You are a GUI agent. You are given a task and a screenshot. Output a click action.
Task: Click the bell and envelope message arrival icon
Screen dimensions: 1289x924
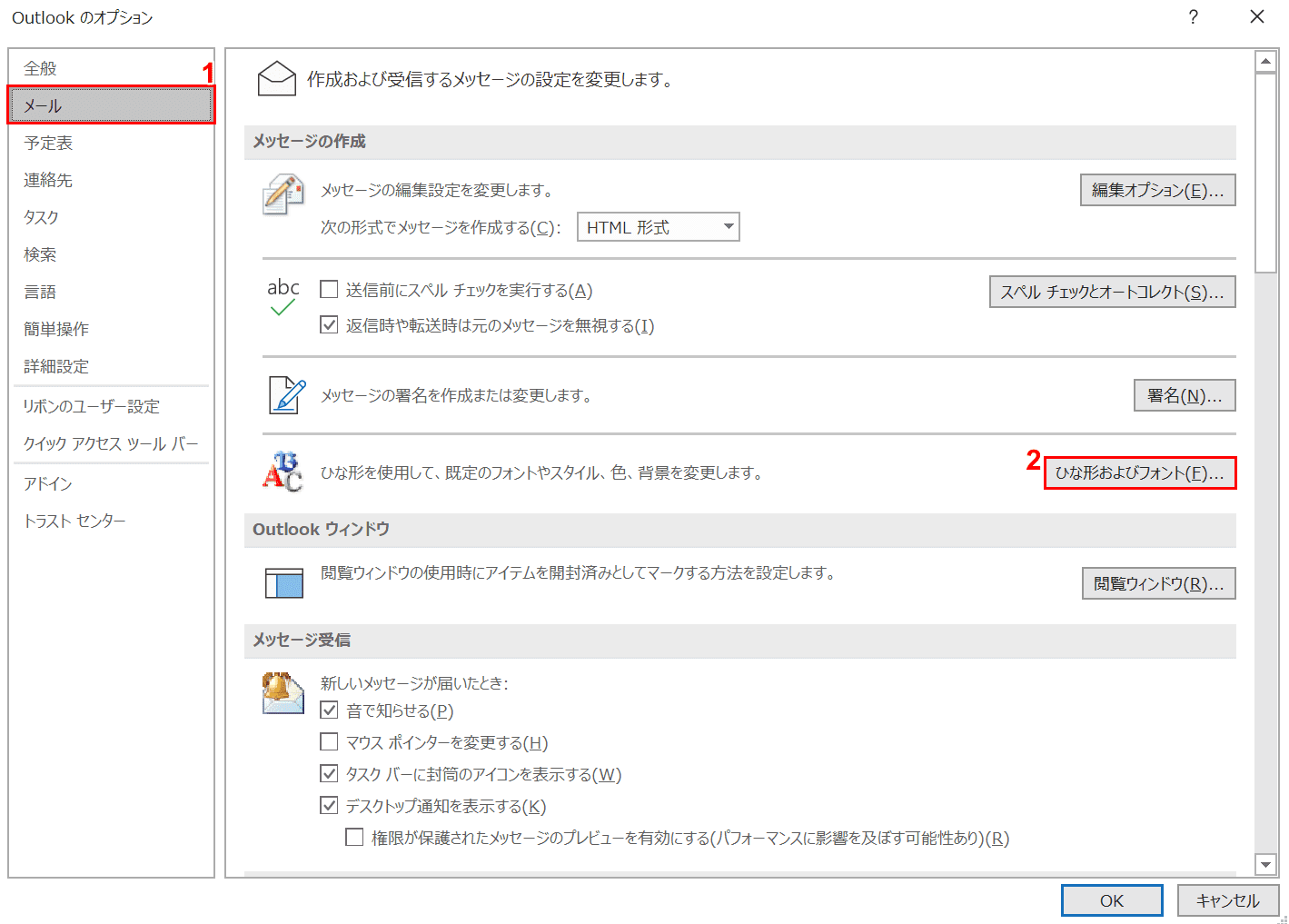point(283,693)
